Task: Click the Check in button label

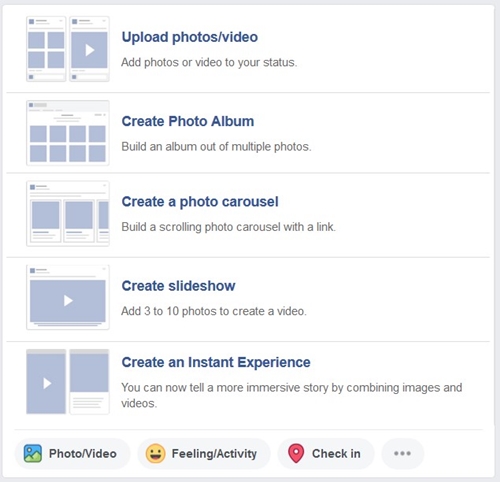Action: coord(336,454)
